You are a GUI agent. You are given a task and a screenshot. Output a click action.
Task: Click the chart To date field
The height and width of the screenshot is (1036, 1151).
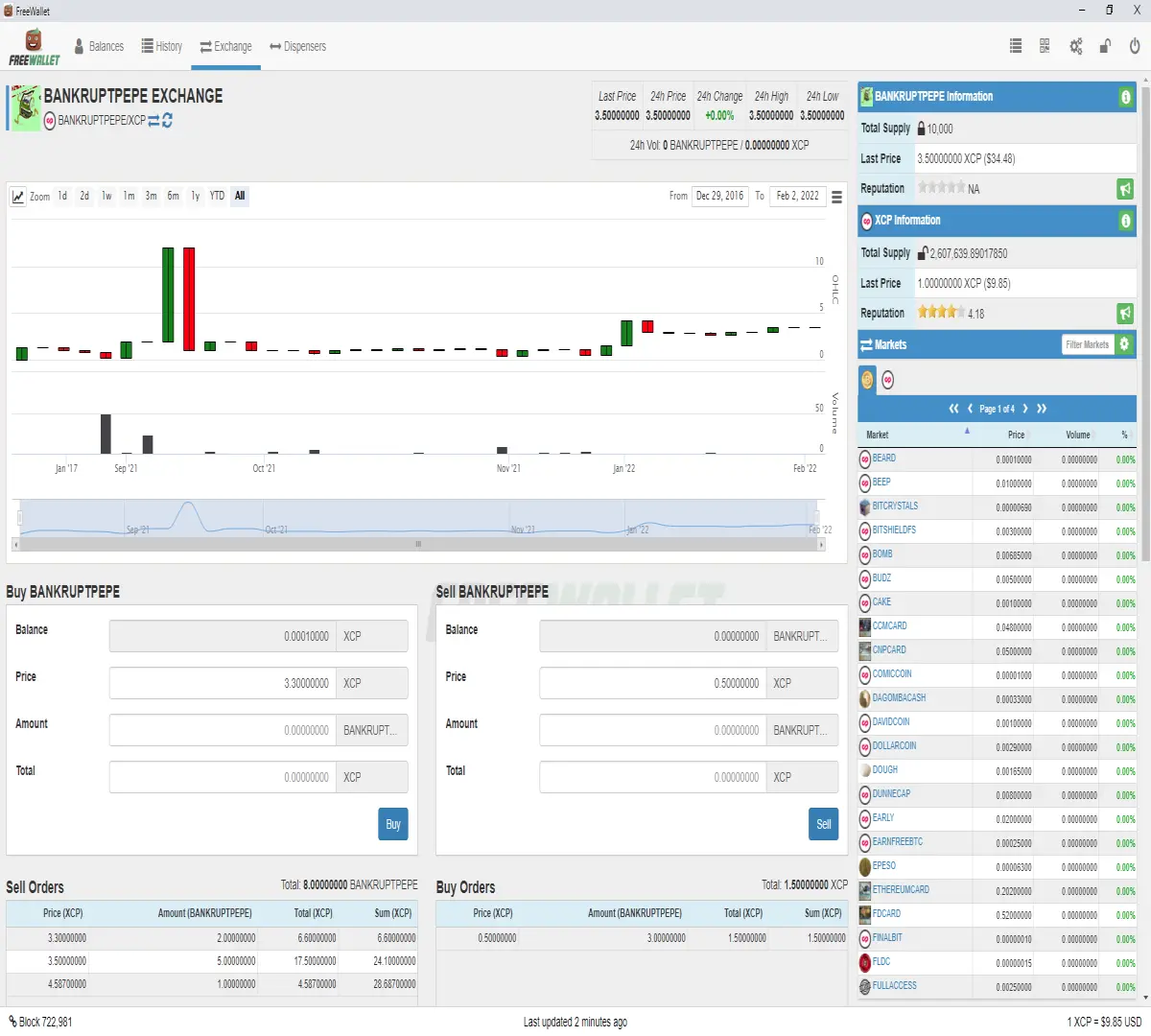(797, 196)
